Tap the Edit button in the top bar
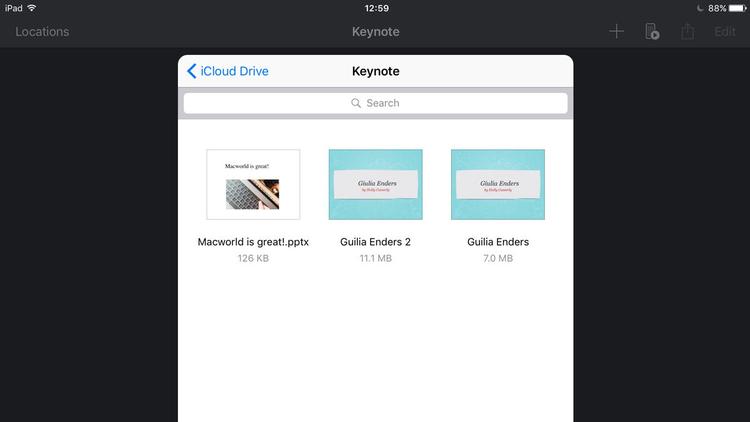750x422 pixels. [x=725, y=32]
